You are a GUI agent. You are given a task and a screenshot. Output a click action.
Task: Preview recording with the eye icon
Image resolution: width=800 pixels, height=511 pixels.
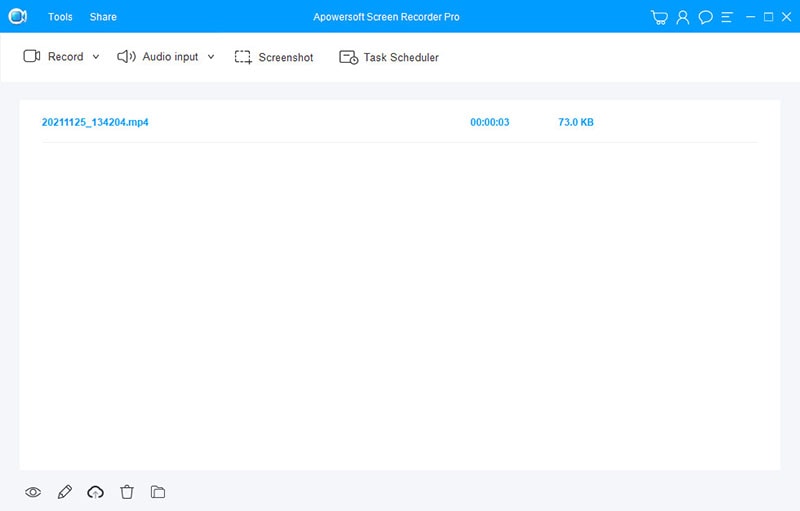coord(33,492)
